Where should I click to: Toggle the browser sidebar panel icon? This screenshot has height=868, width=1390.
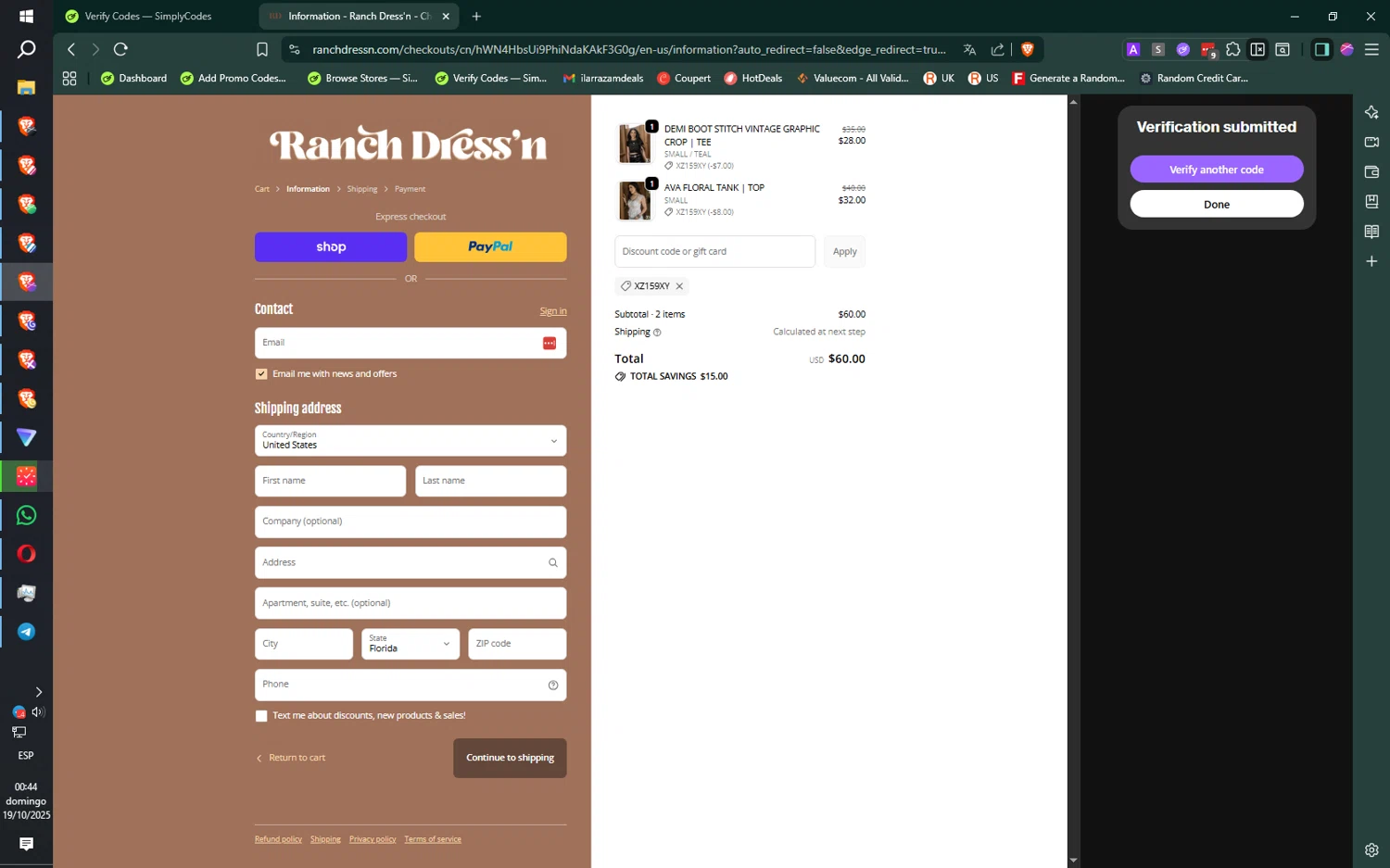click(1321, 49)
